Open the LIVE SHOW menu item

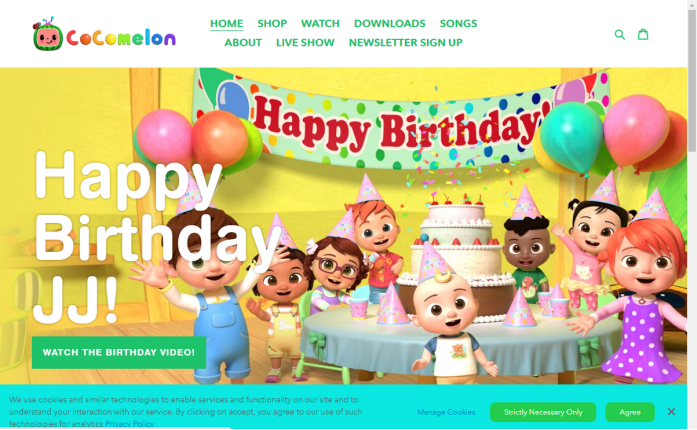[x=305, y=43]
